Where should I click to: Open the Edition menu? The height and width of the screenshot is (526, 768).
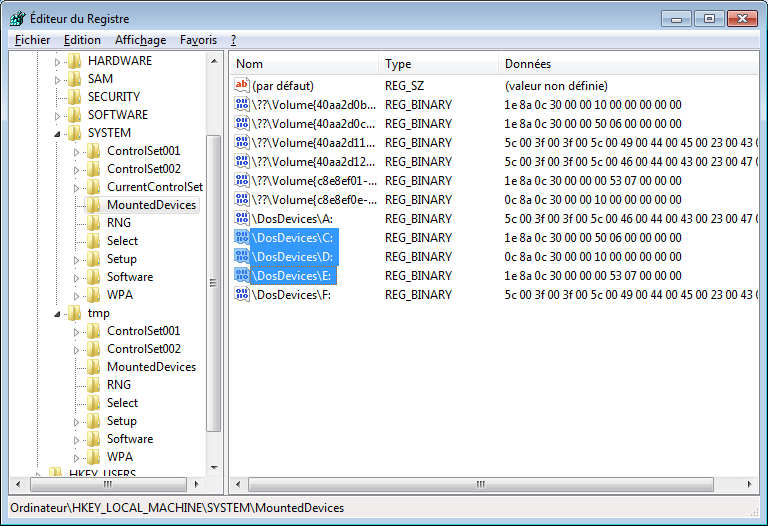82,40
